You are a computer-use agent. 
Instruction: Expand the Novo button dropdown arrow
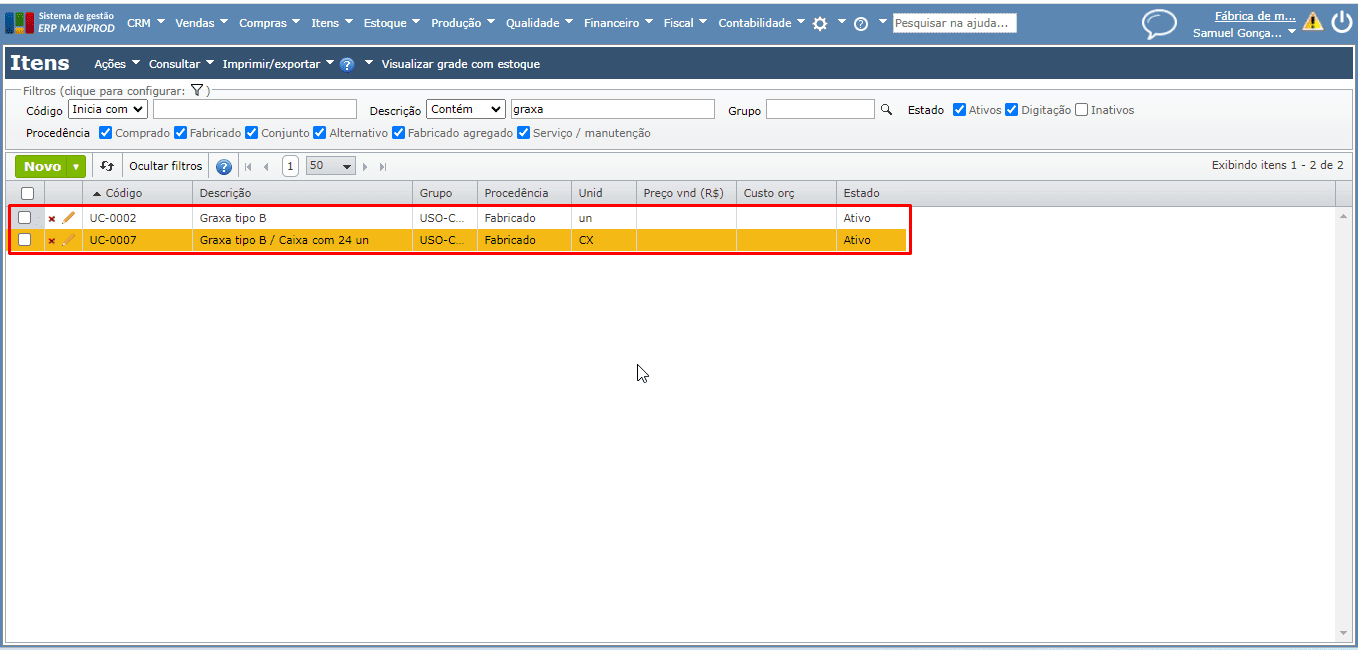click(x=76, y=167)
